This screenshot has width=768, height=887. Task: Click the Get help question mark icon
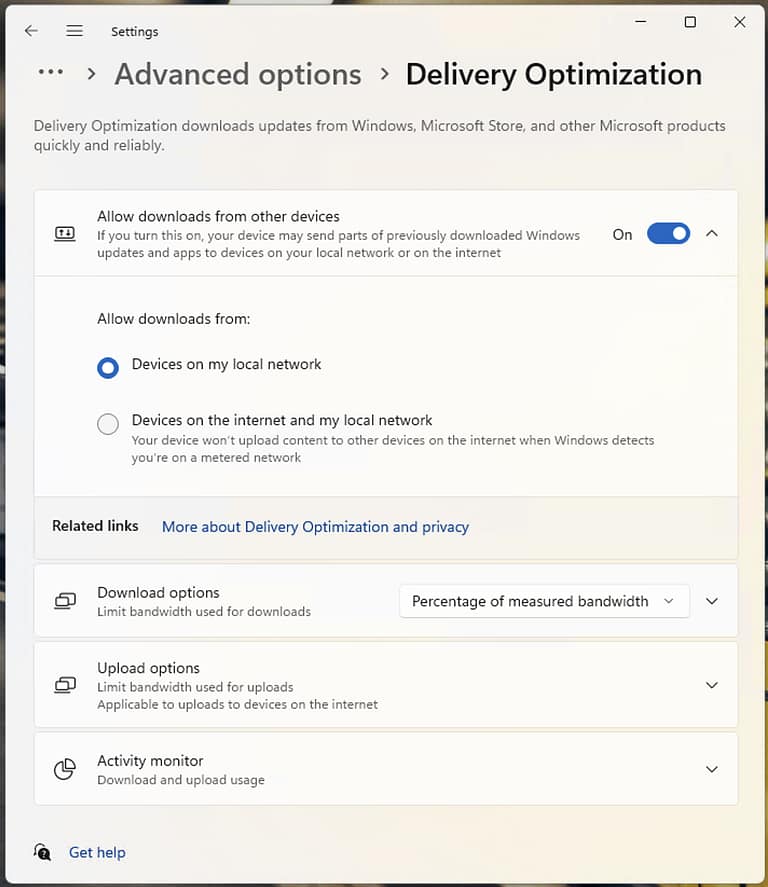42,852
